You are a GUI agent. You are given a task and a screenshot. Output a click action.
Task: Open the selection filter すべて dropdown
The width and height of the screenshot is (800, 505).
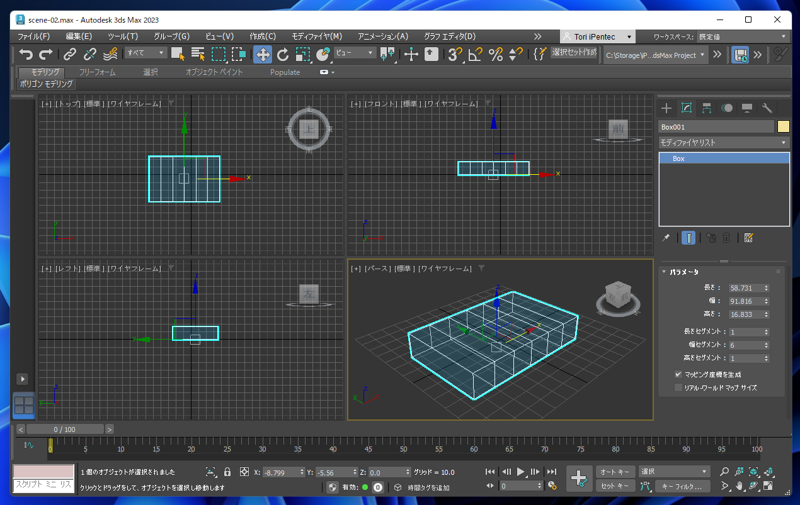(146, 53)
